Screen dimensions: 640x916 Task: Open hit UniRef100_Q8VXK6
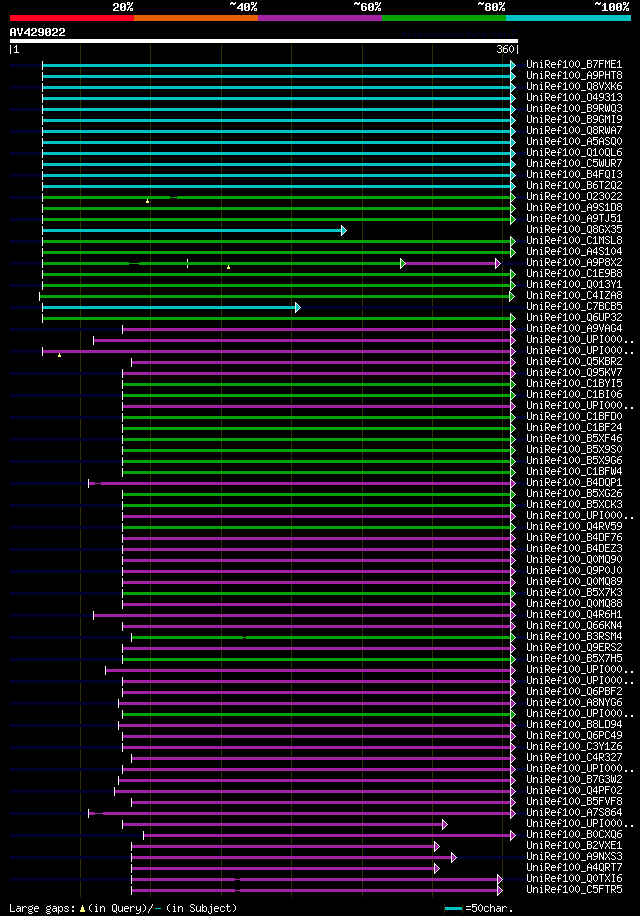pos(574,86)
